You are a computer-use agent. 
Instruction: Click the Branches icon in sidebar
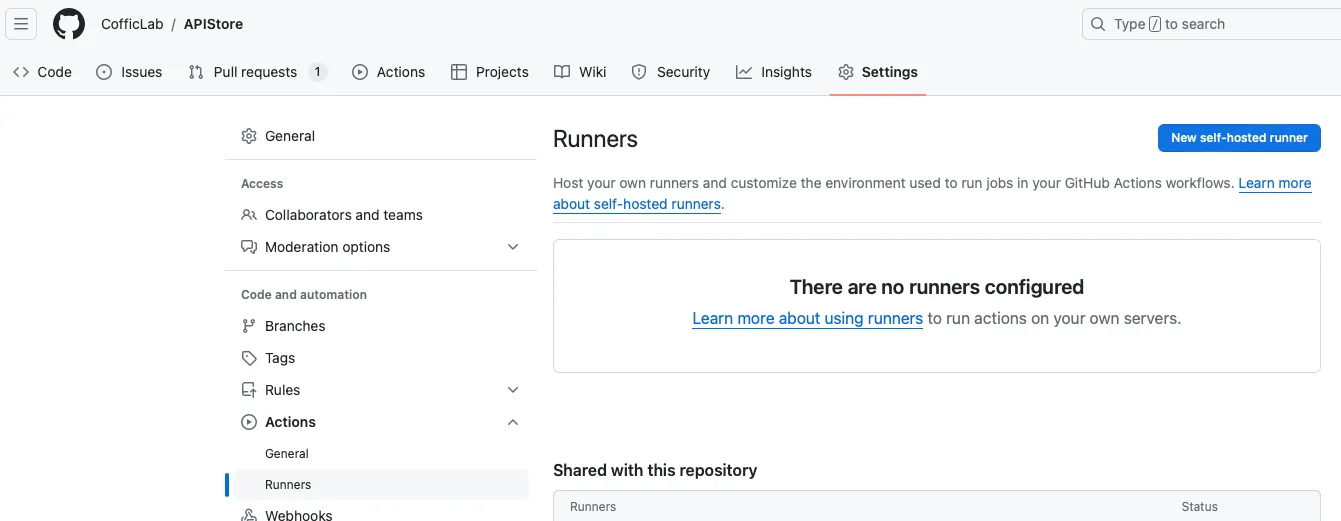pyautogui.click(x=249, y=326)
